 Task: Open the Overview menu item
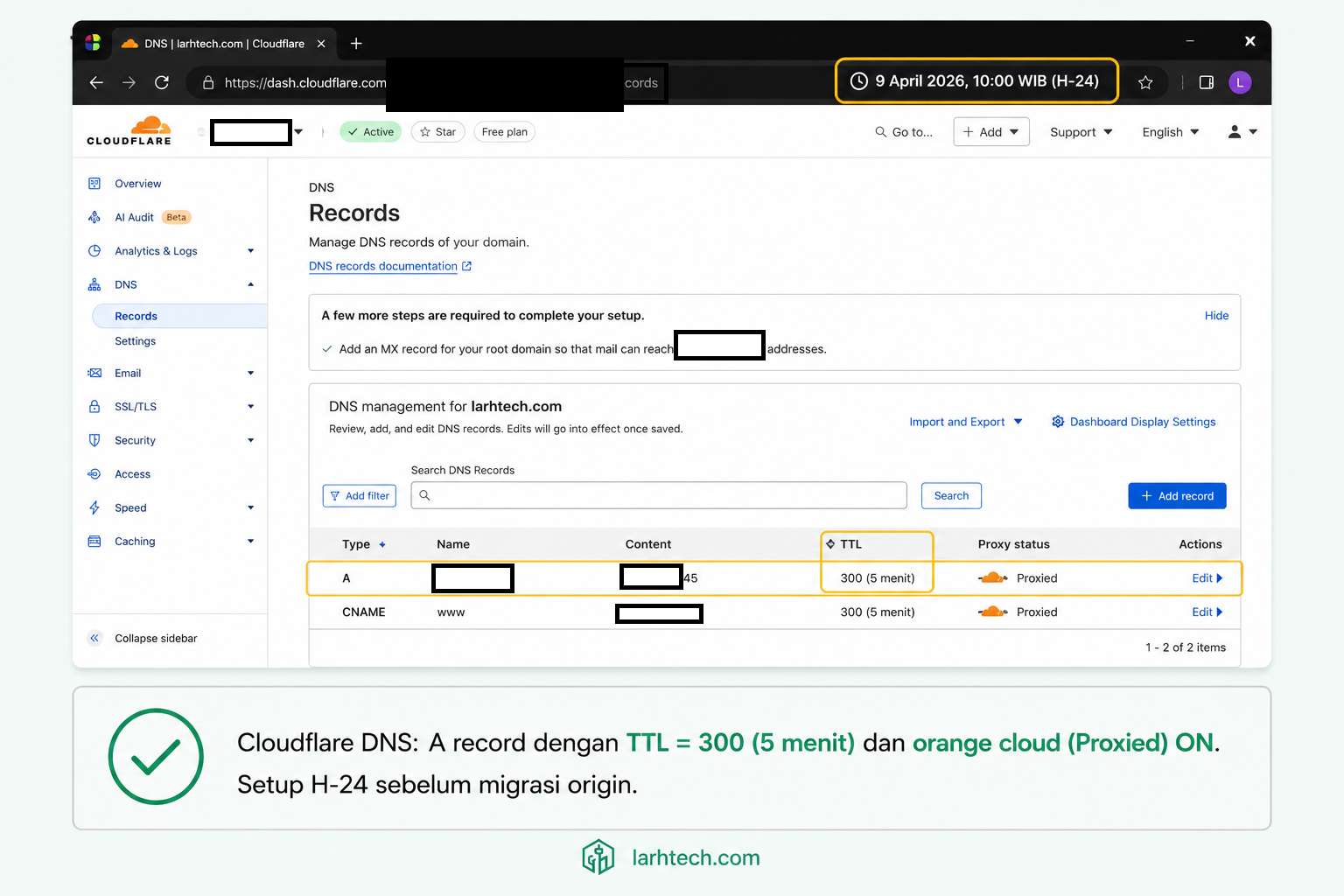138,184
